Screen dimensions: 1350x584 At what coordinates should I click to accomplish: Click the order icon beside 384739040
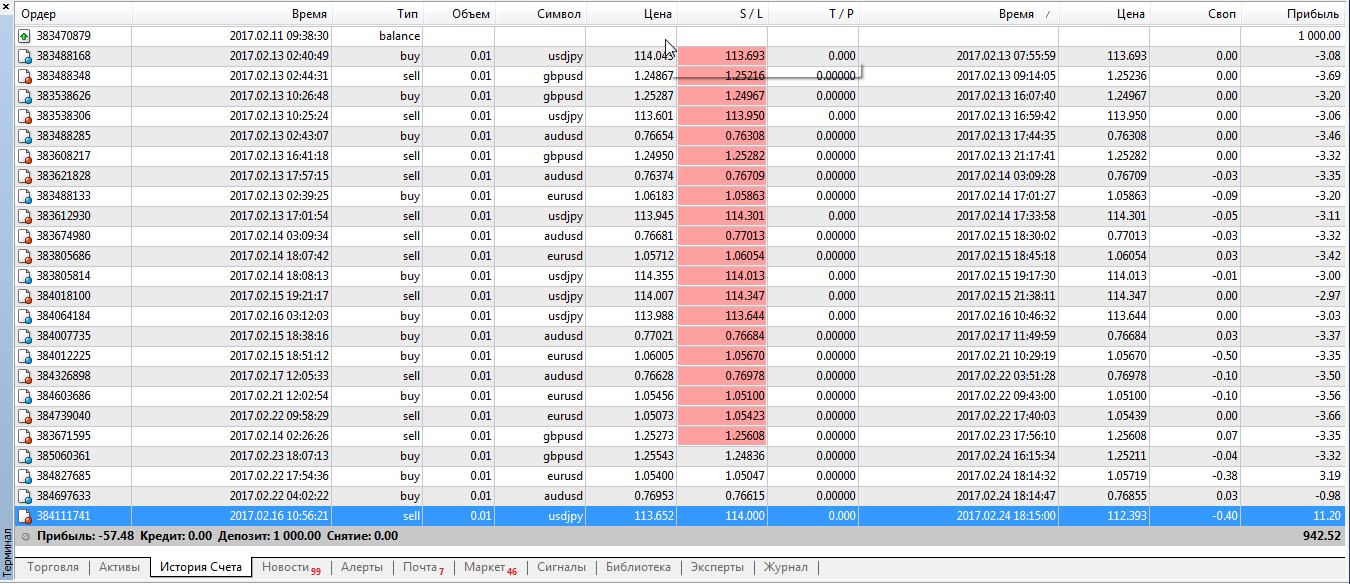[x=25, y=416]
